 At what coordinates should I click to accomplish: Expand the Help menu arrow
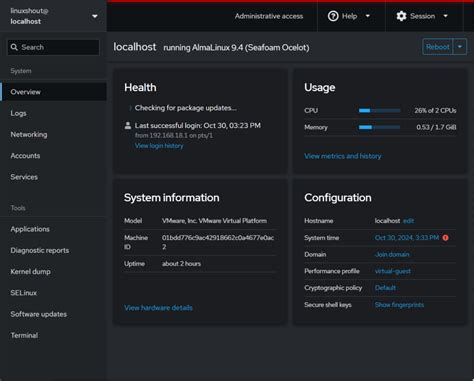(368, 16)
